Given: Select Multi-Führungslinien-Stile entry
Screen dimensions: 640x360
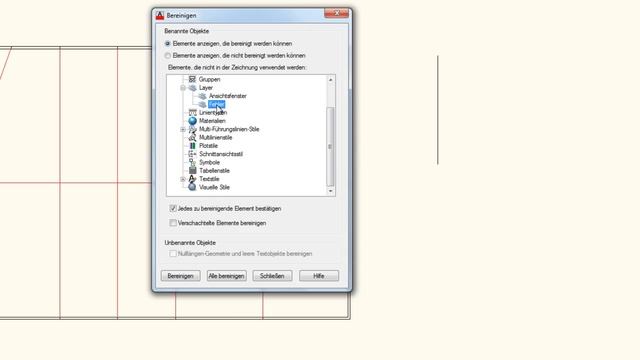Looking at the screenshot, I should click(x=229, y=129).
